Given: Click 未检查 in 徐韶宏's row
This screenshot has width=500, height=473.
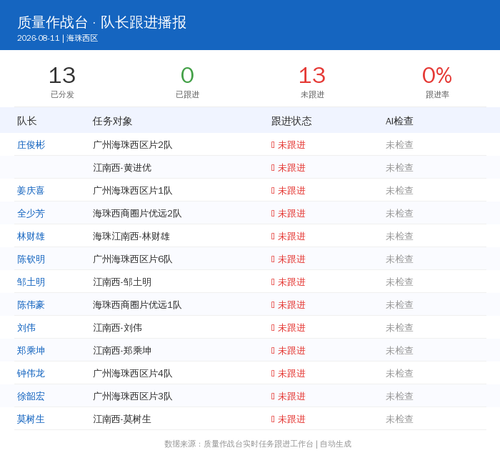Looking at the screenshot, I should point(399,396).
